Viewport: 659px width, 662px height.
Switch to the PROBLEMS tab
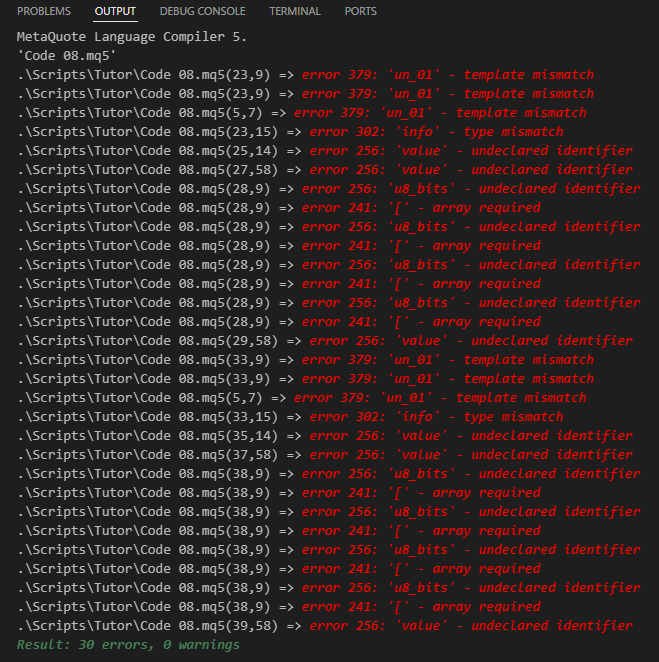44,11
